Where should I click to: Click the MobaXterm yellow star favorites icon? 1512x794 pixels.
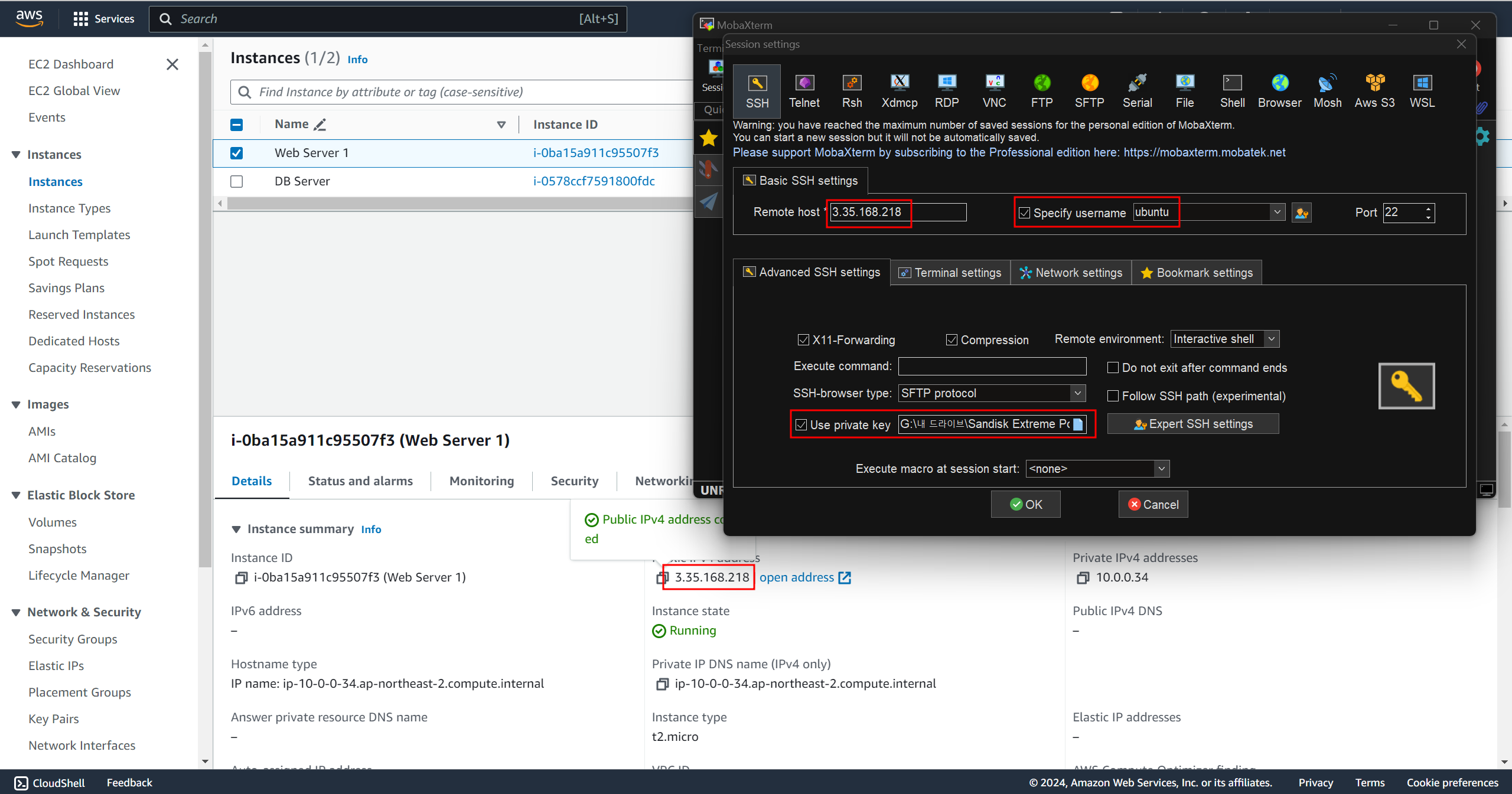[708, 138]
